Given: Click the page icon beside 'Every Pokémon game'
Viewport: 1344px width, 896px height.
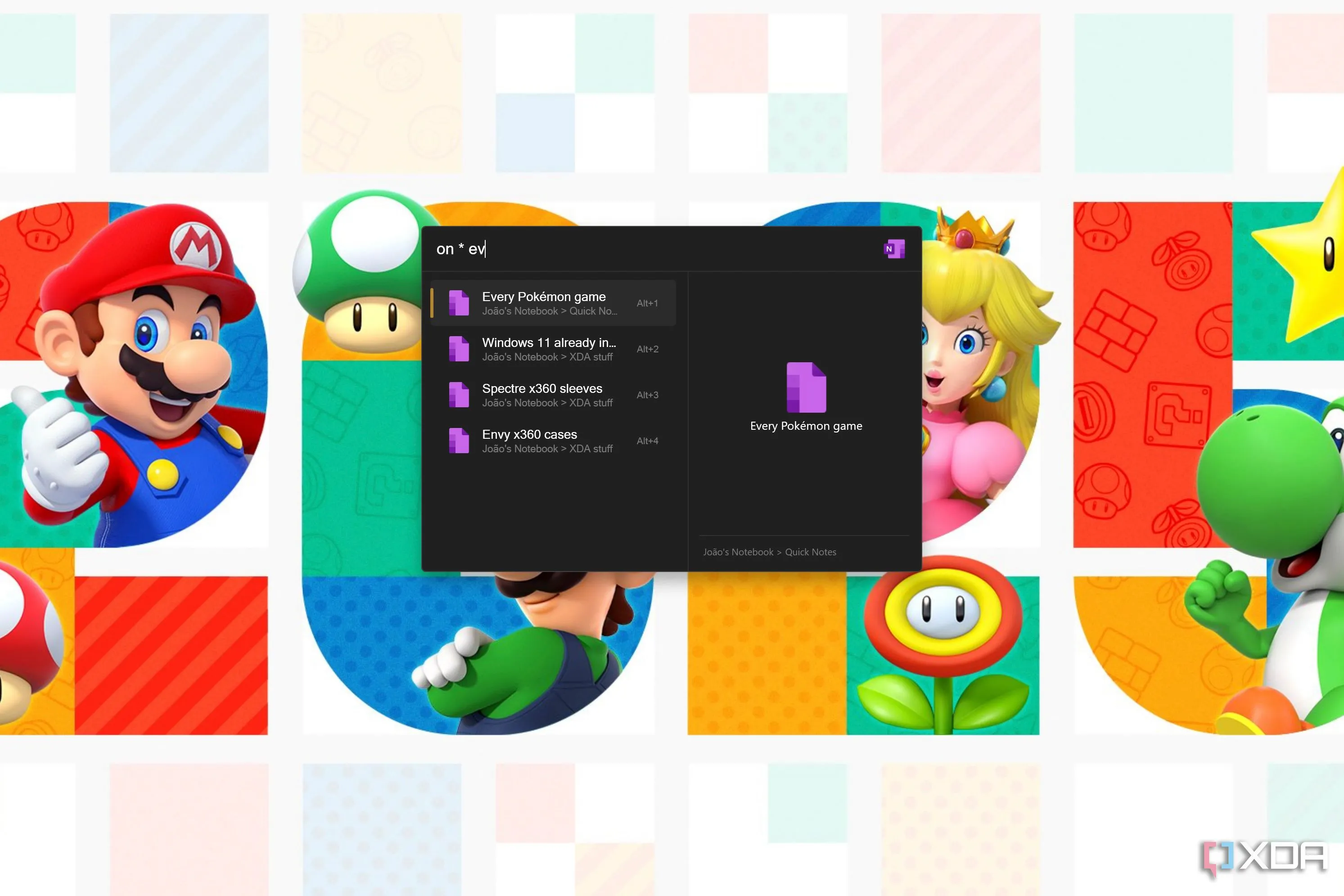Looking at the screenshot, I should (459, 303).
